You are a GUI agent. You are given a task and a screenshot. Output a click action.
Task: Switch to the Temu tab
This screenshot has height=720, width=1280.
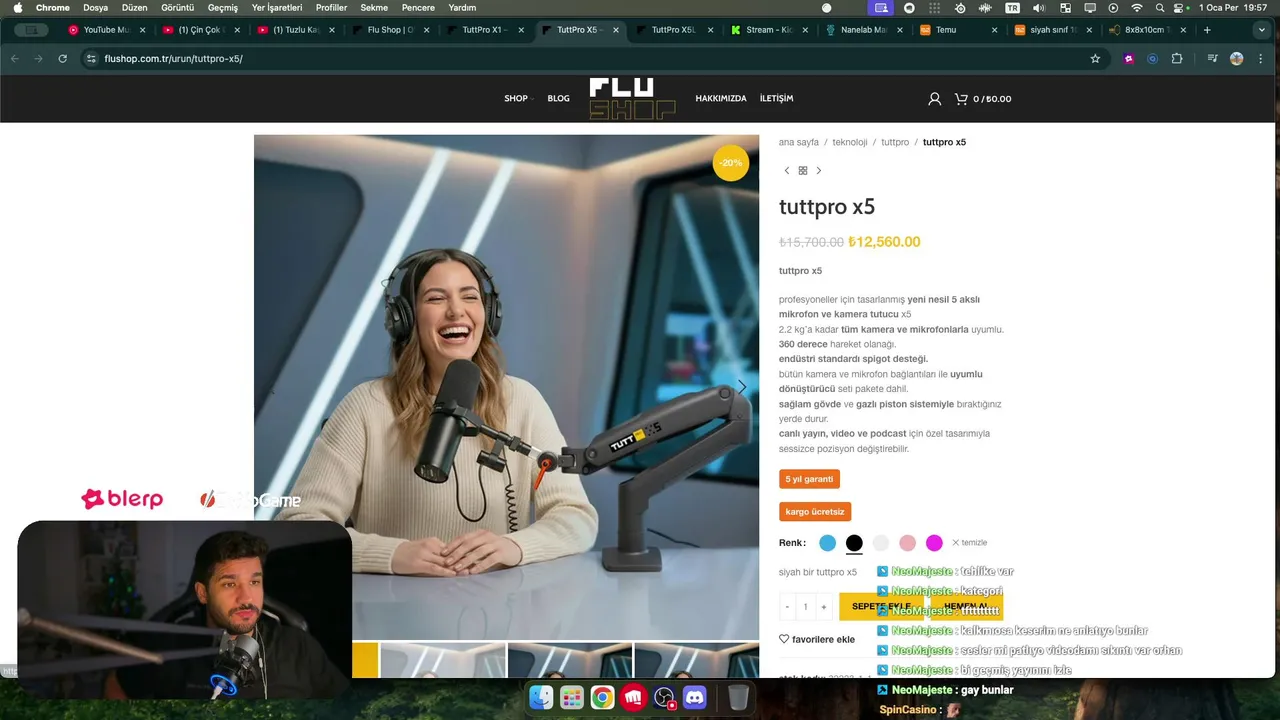[957, 30]
